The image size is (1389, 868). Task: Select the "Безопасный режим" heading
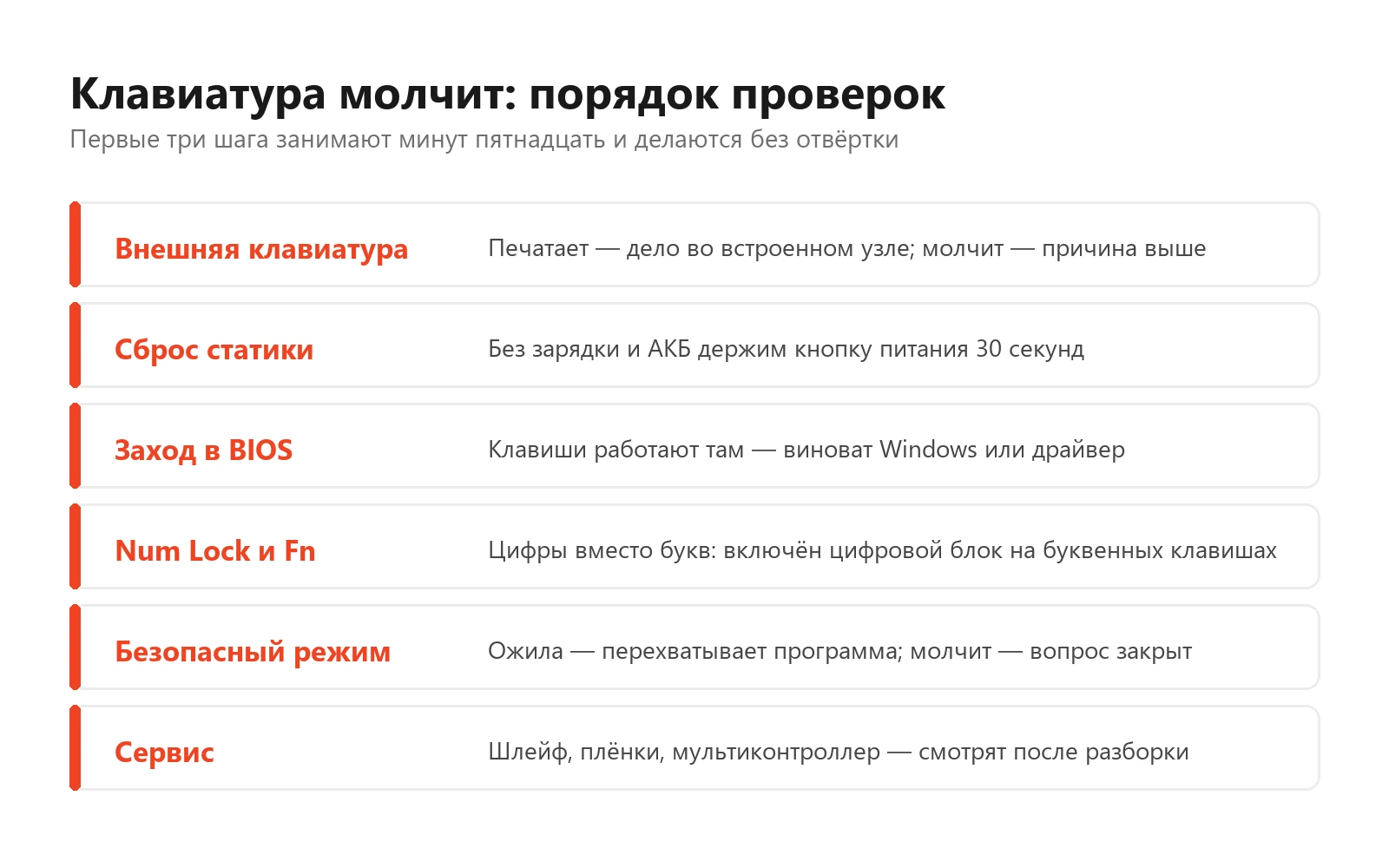[253, 652]
